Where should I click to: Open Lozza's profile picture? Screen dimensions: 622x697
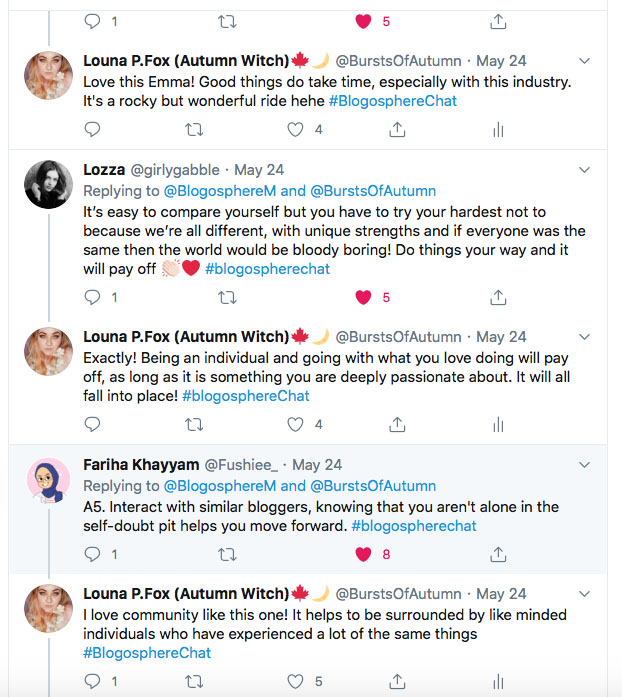pyautogui.click(x=47, y=184)
